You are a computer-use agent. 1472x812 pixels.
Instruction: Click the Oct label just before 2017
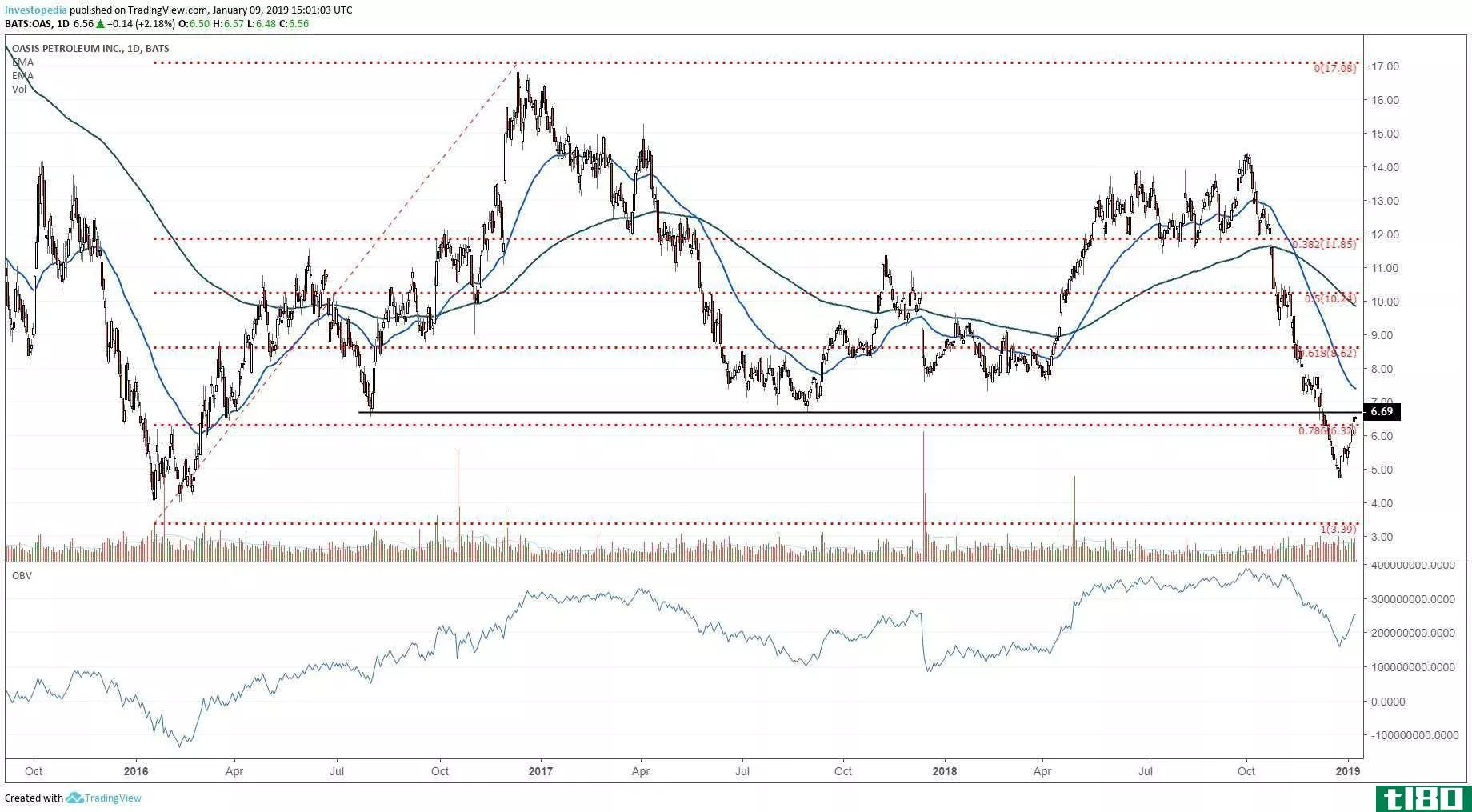[x=440, y=772]
